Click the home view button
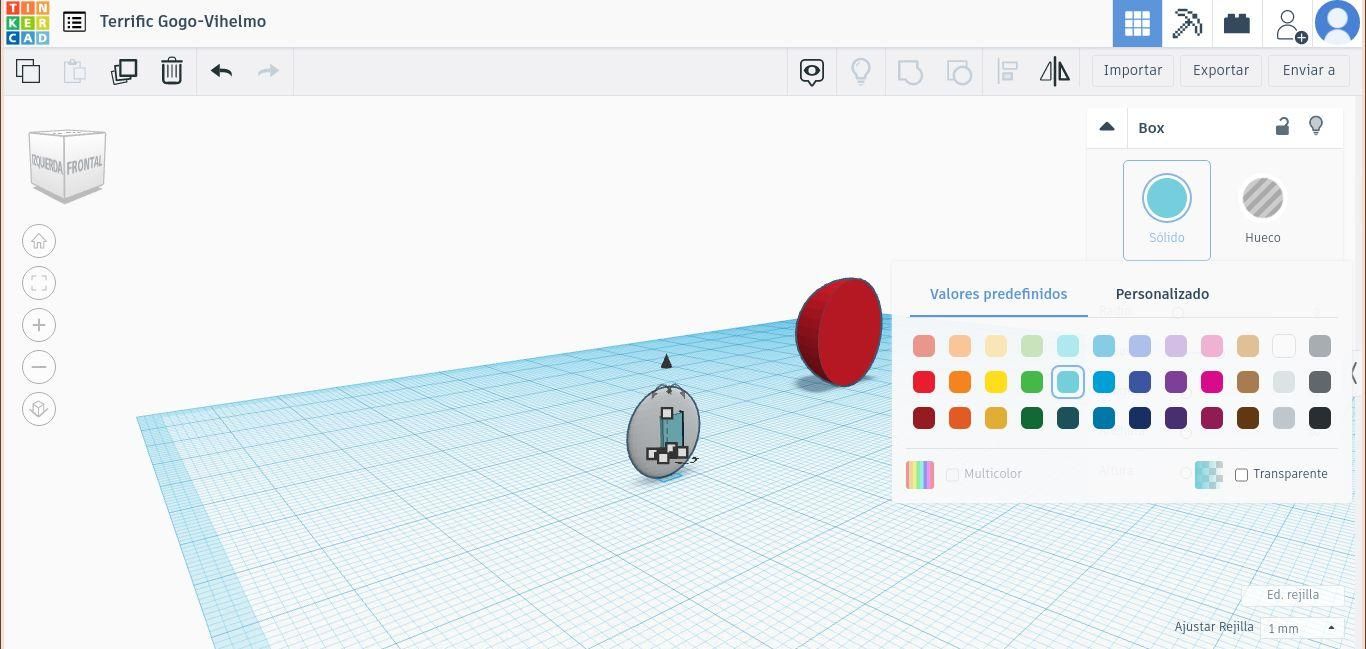This screenshot has height=649, width=1366. click(39, 241)
